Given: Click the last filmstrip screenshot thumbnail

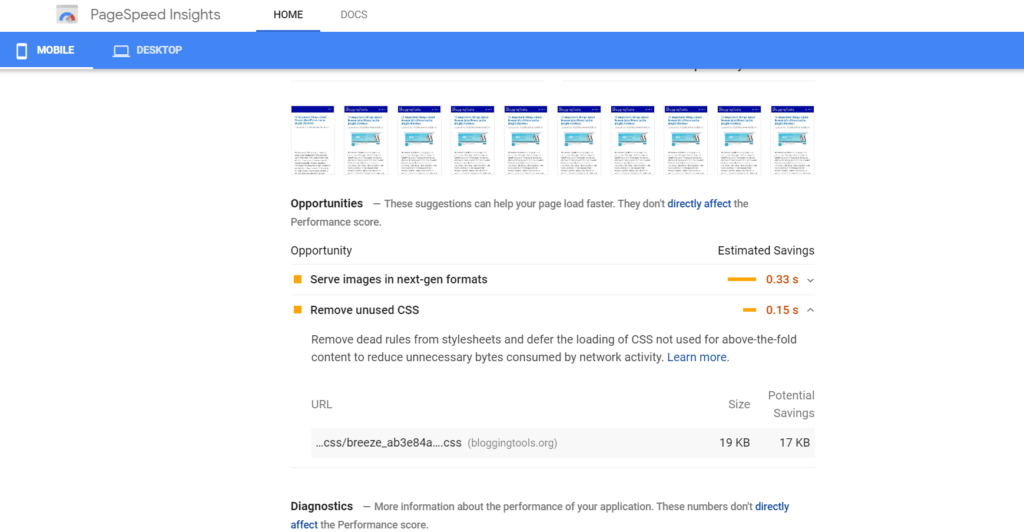Looking at the screenshot, I should (794, 140).
